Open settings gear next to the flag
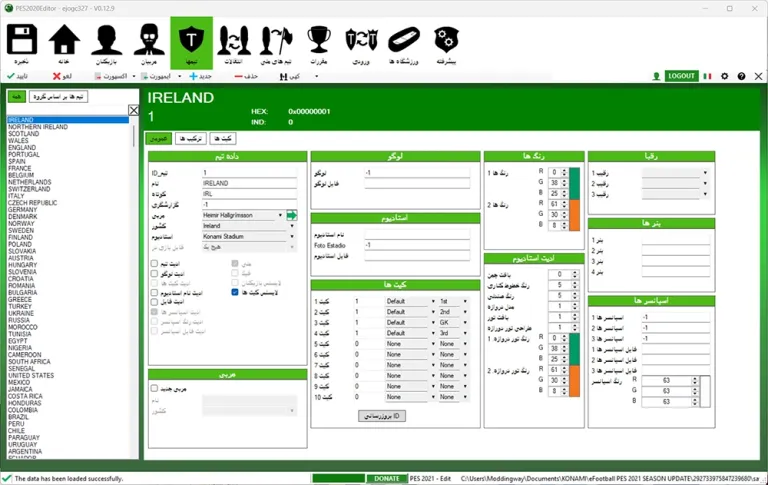768x485 pixels. [x=724, y=76]
